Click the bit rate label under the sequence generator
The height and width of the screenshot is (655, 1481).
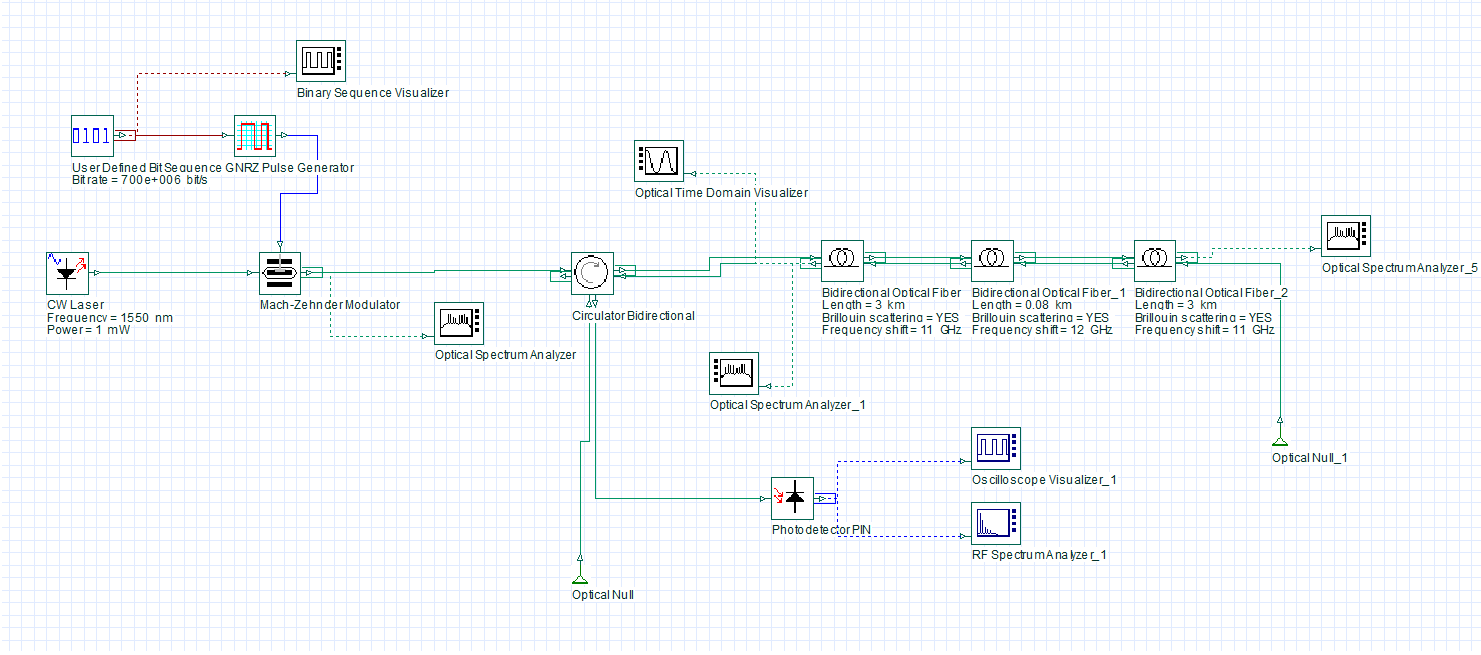138,181
